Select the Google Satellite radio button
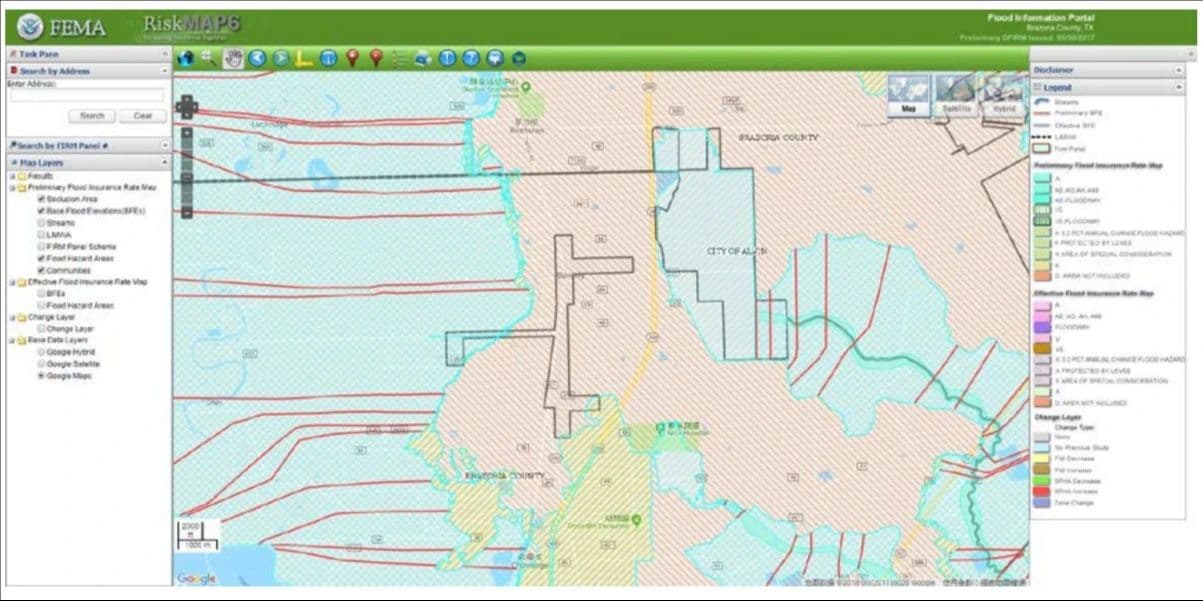Viewport: 1203px width, 601px height. click(x=41, y=364)
